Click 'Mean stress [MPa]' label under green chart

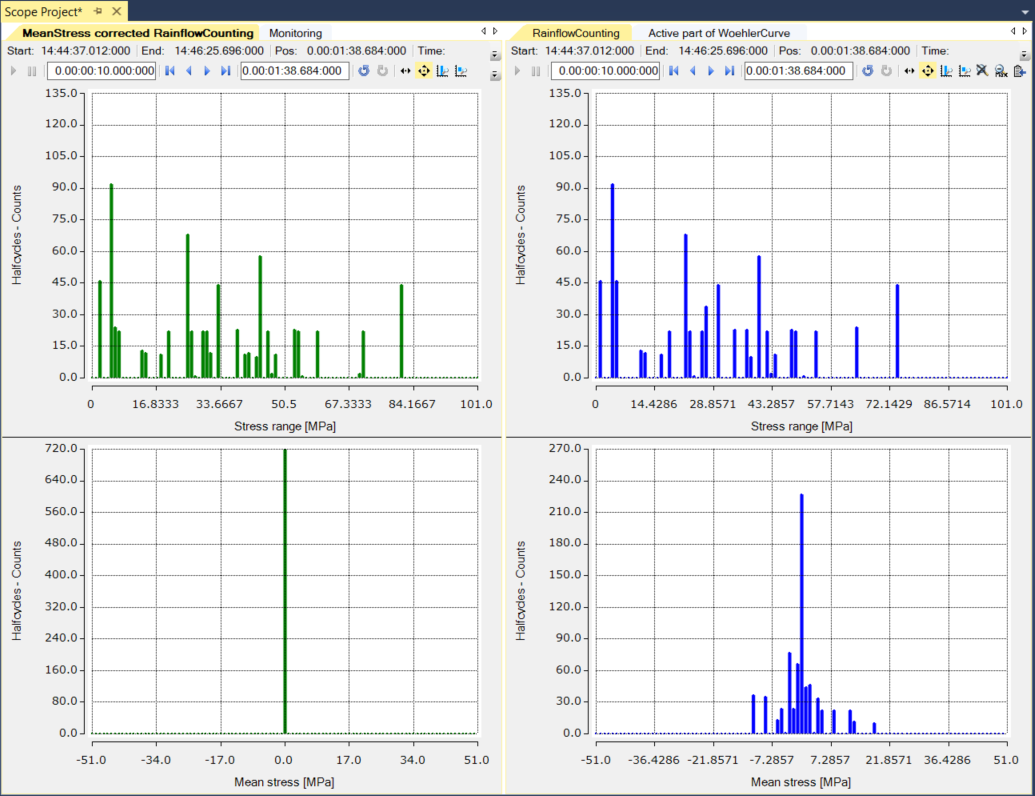coord(284,782)
